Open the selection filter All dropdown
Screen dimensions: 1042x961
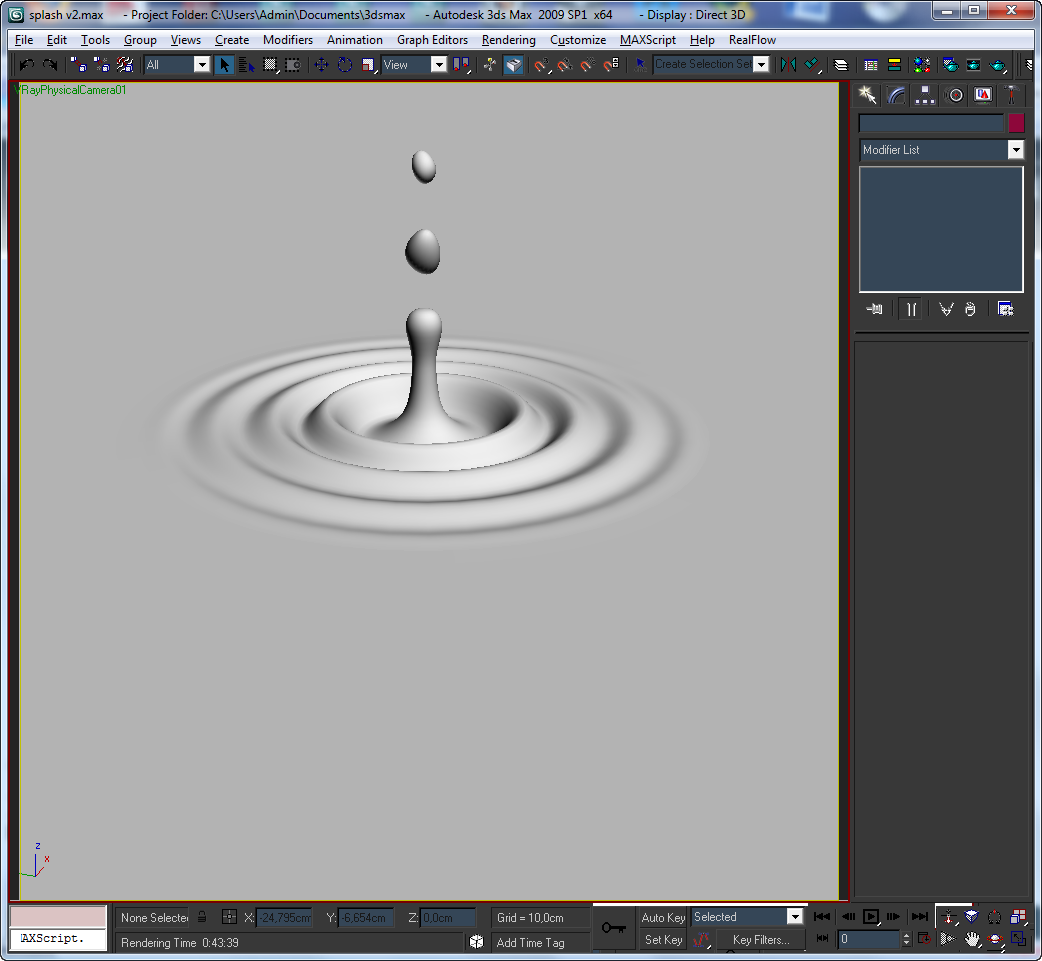pos(202,63)
